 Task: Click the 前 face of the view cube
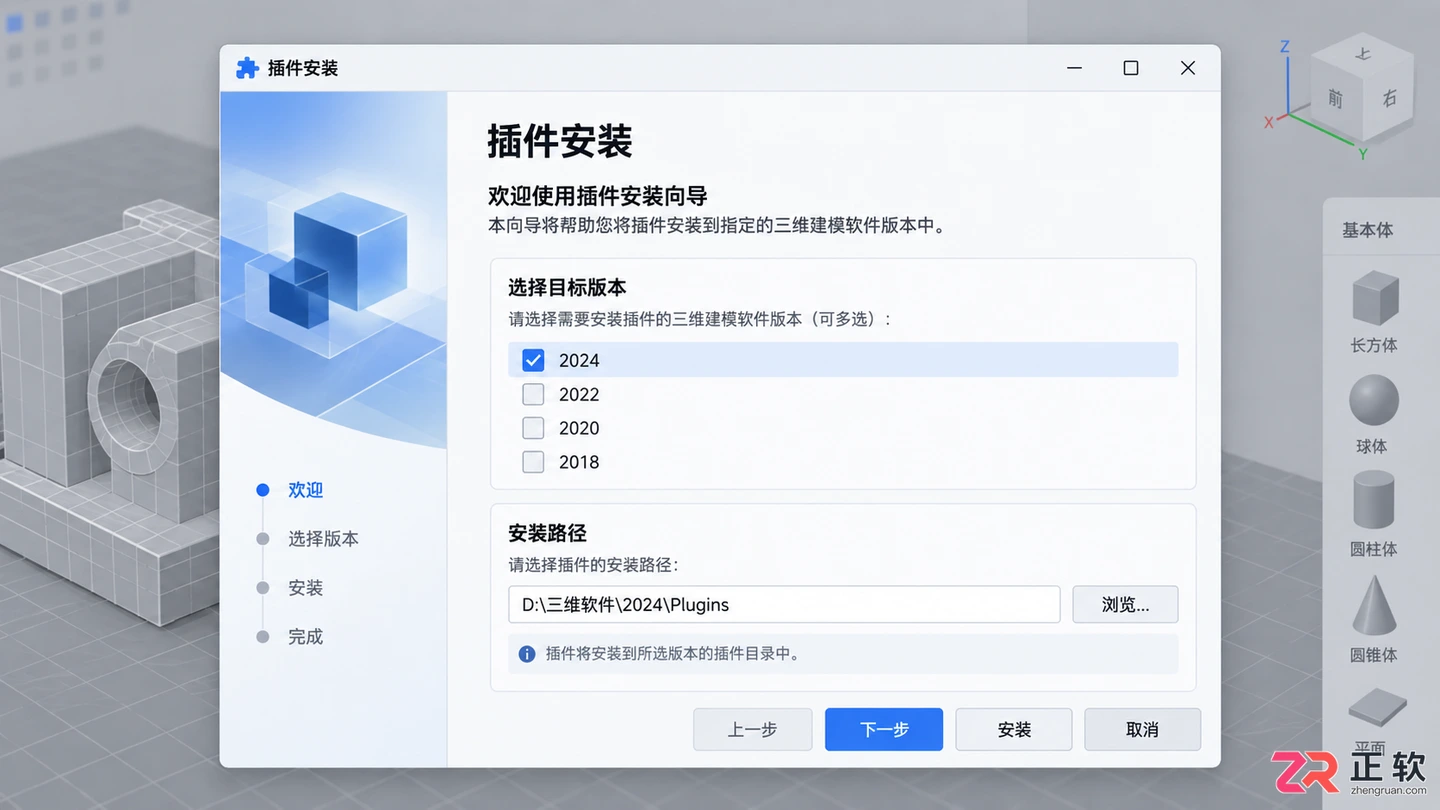point(1335,98)
